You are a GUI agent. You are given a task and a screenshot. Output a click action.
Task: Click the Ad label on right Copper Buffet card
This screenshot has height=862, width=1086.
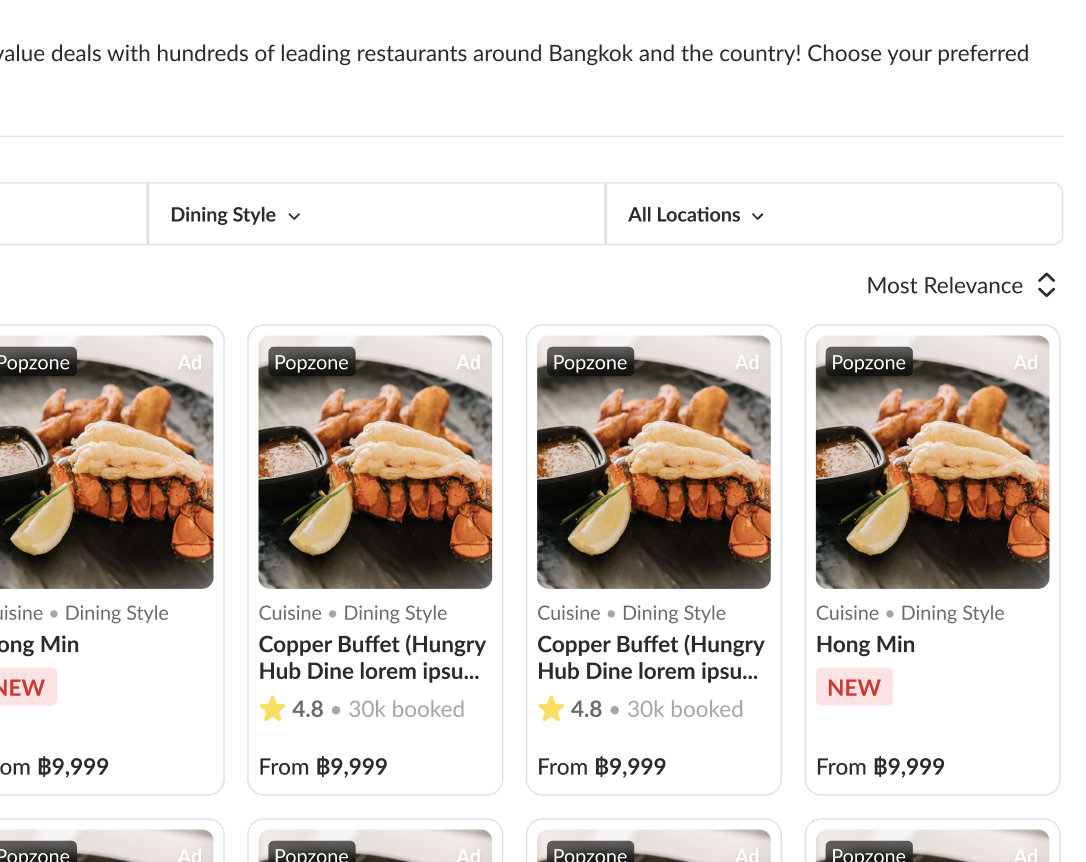coord(747,362)
